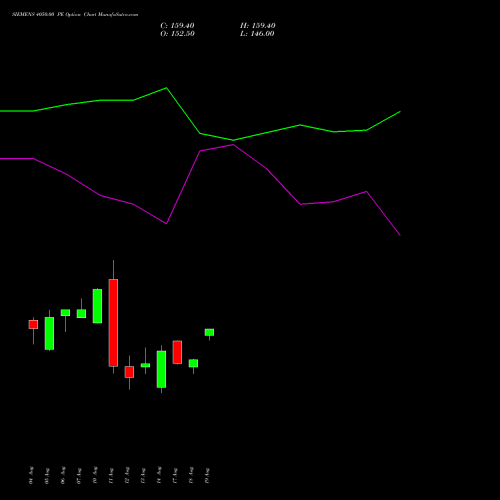
Task: Select the 18 Aug date label
Action: click(191, 475)
